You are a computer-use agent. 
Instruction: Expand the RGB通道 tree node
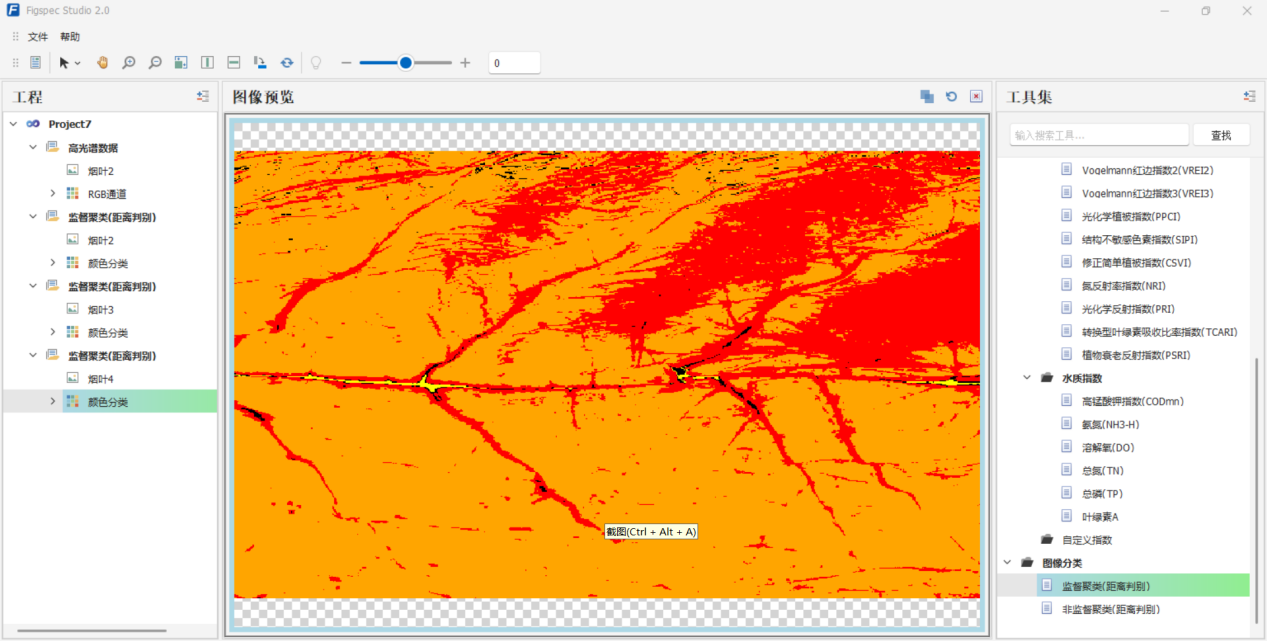(x=53, y=194)
